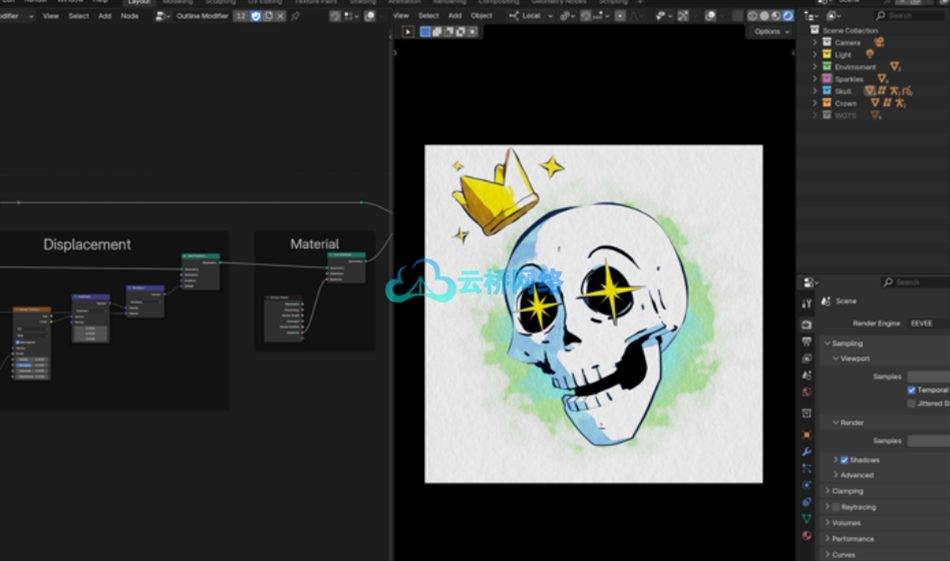
Task: Expand the Sparkles collection
Action: (x=815, y=79)
